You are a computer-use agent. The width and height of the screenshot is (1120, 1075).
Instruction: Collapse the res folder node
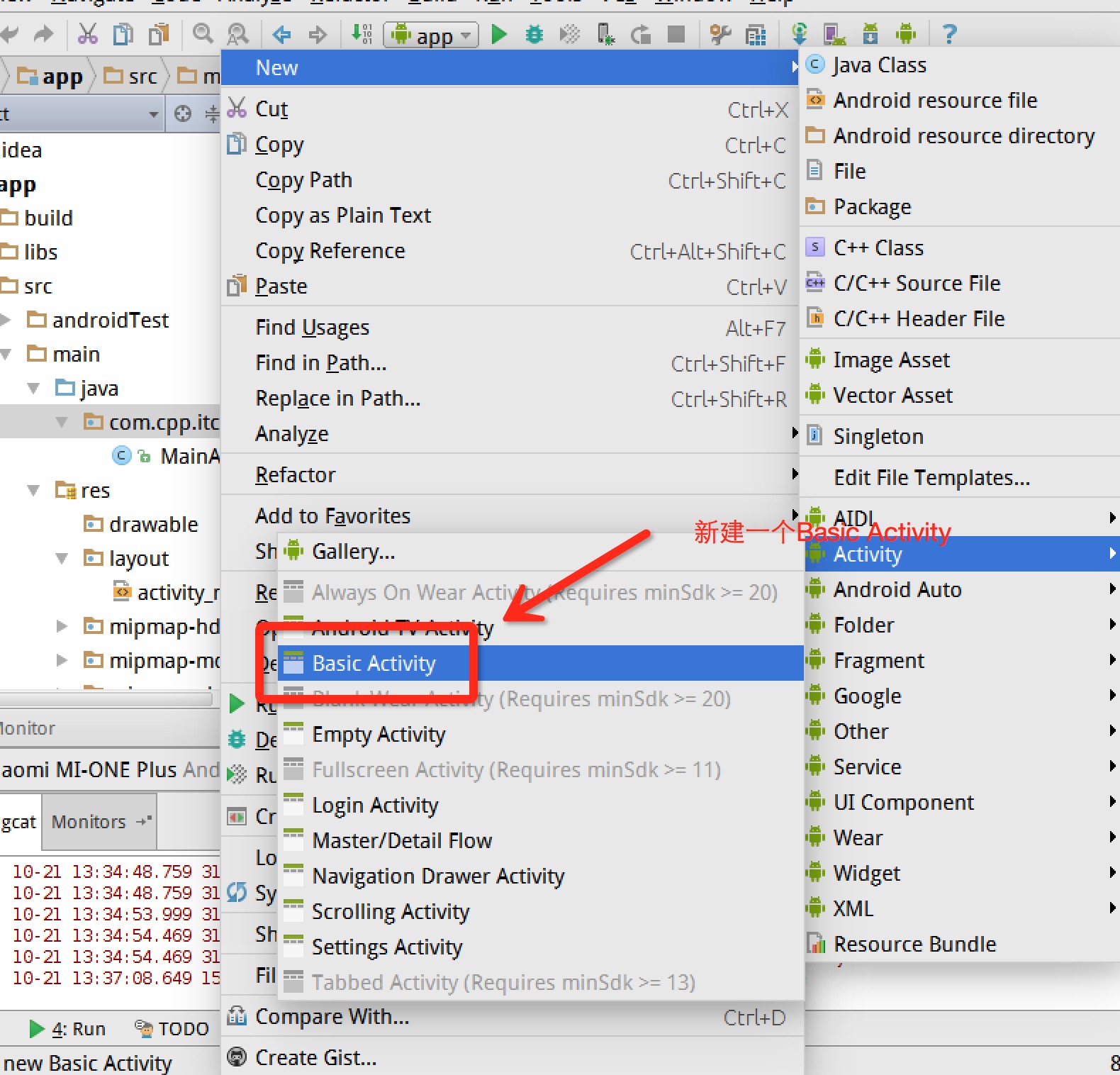tap(33, 490)
